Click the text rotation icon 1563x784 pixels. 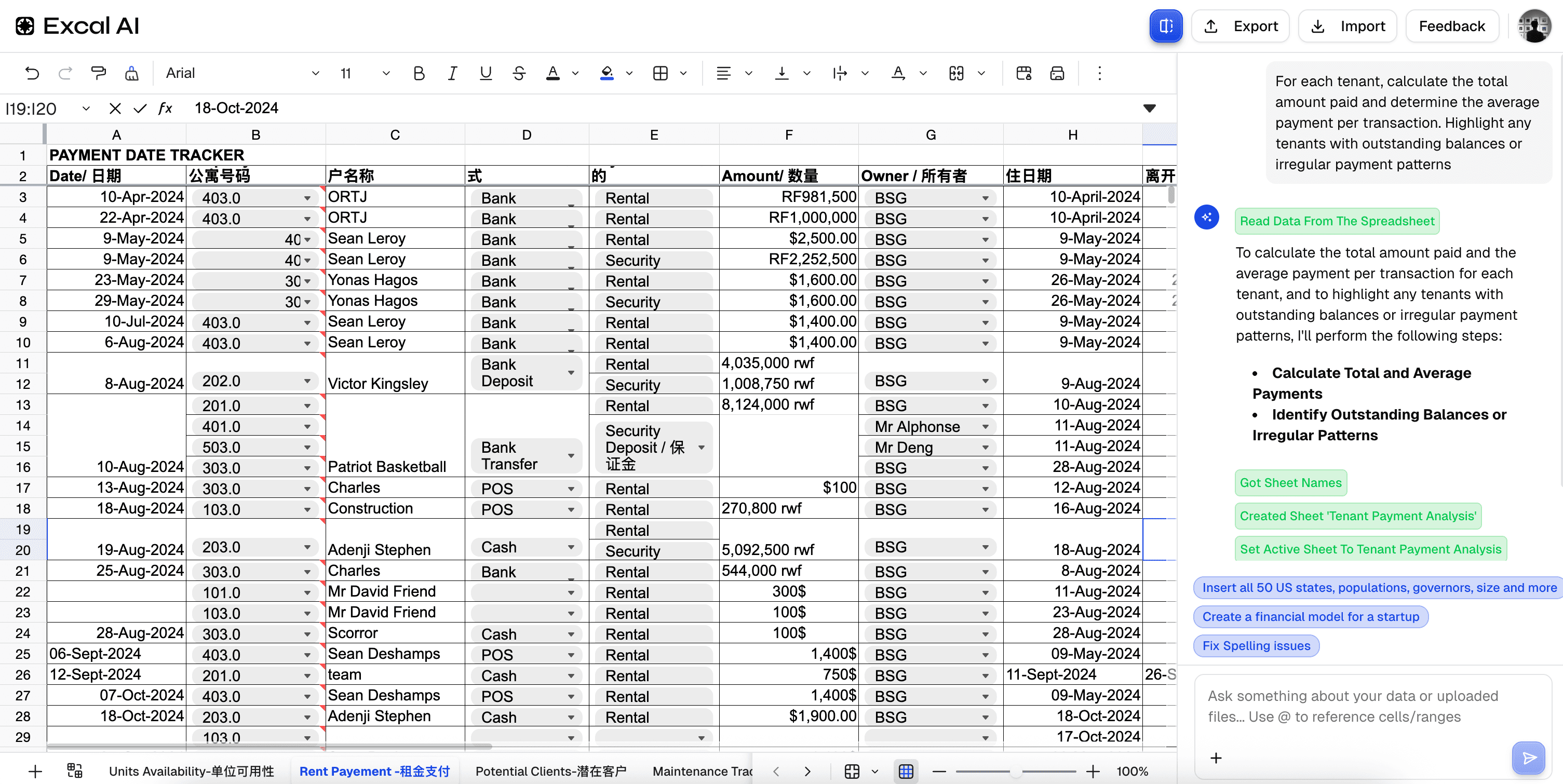point(898,73)
